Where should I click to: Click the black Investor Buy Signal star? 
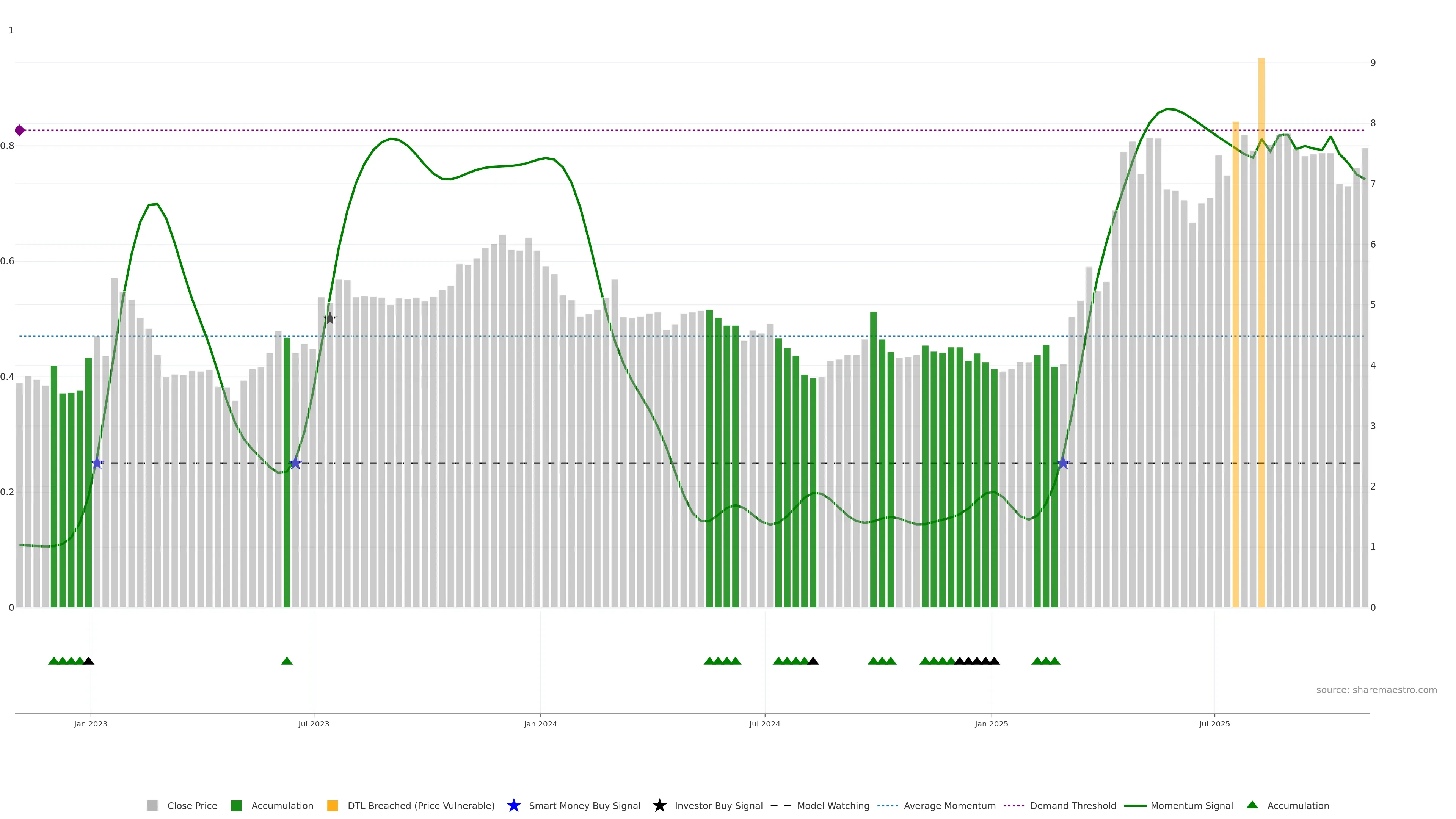click(x=330, y=319)
